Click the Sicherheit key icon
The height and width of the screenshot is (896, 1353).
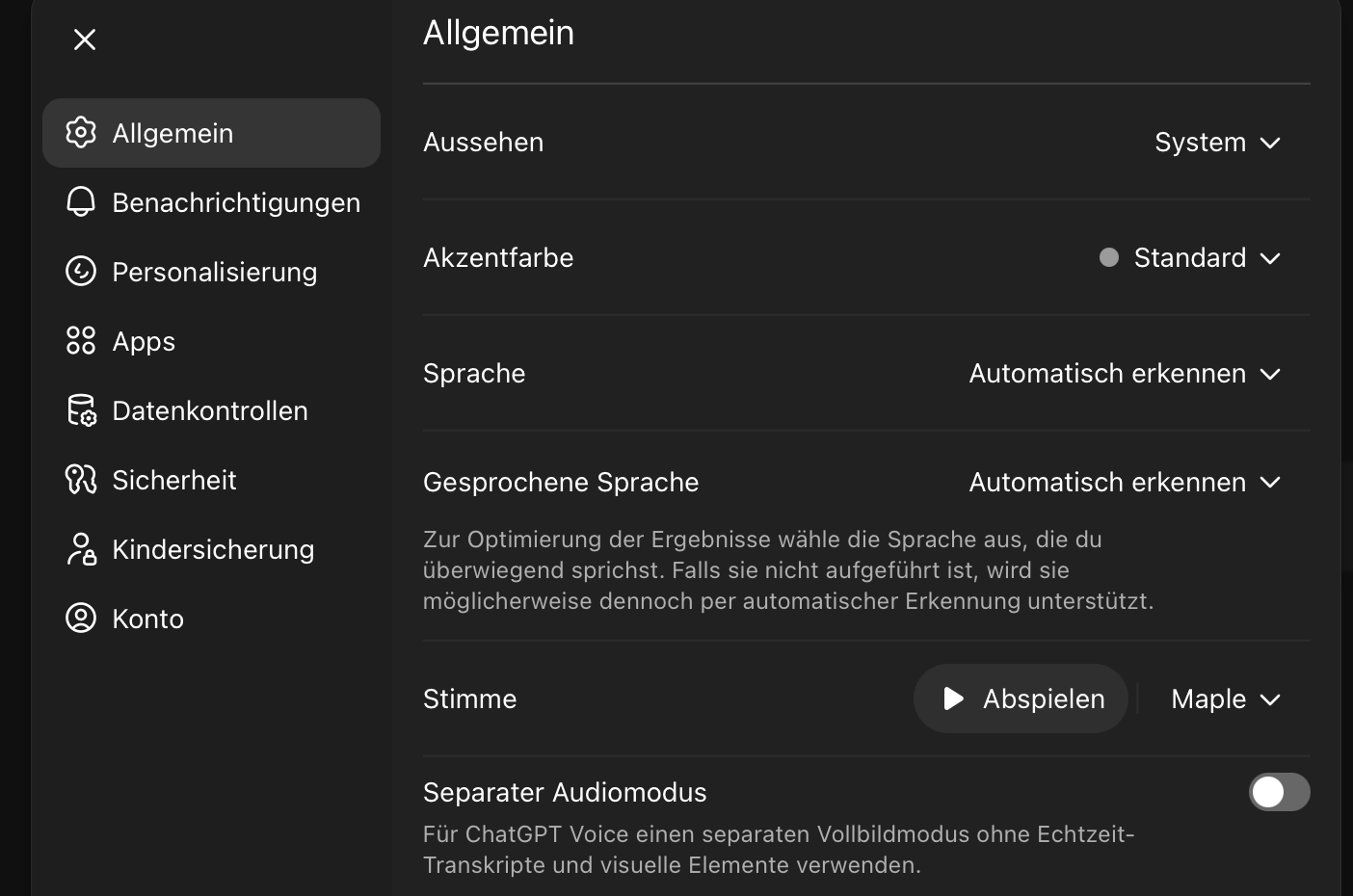pos(81,480)
